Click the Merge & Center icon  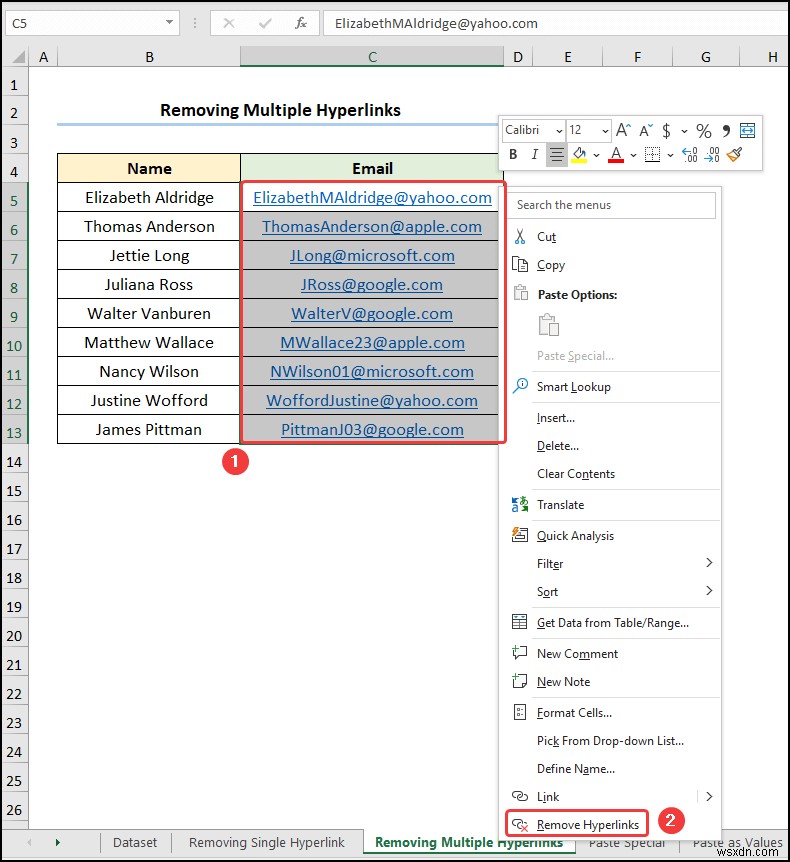click(748, 130)
